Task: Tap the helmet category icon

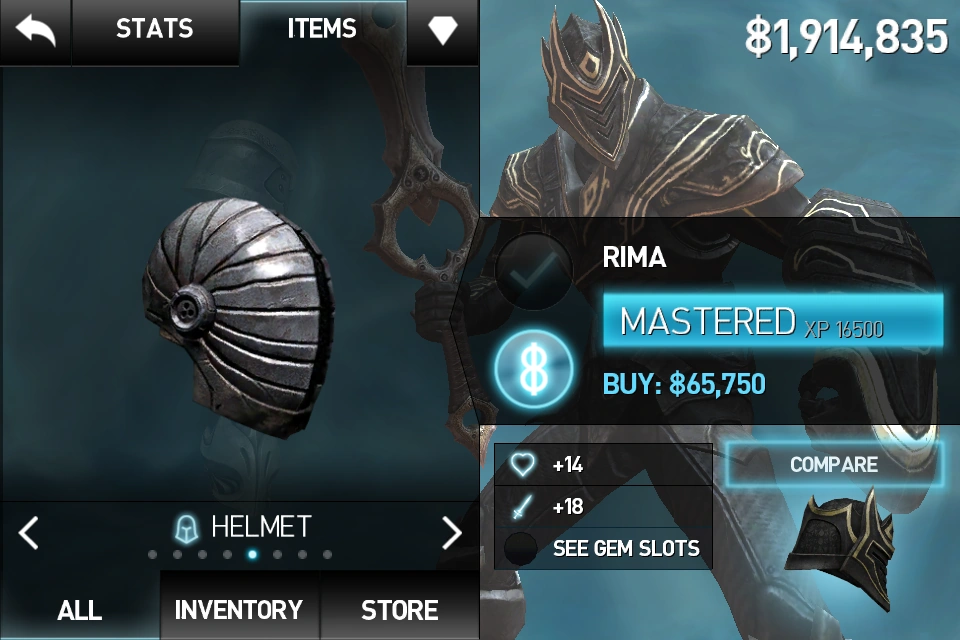Action: [x=187, y=529]
